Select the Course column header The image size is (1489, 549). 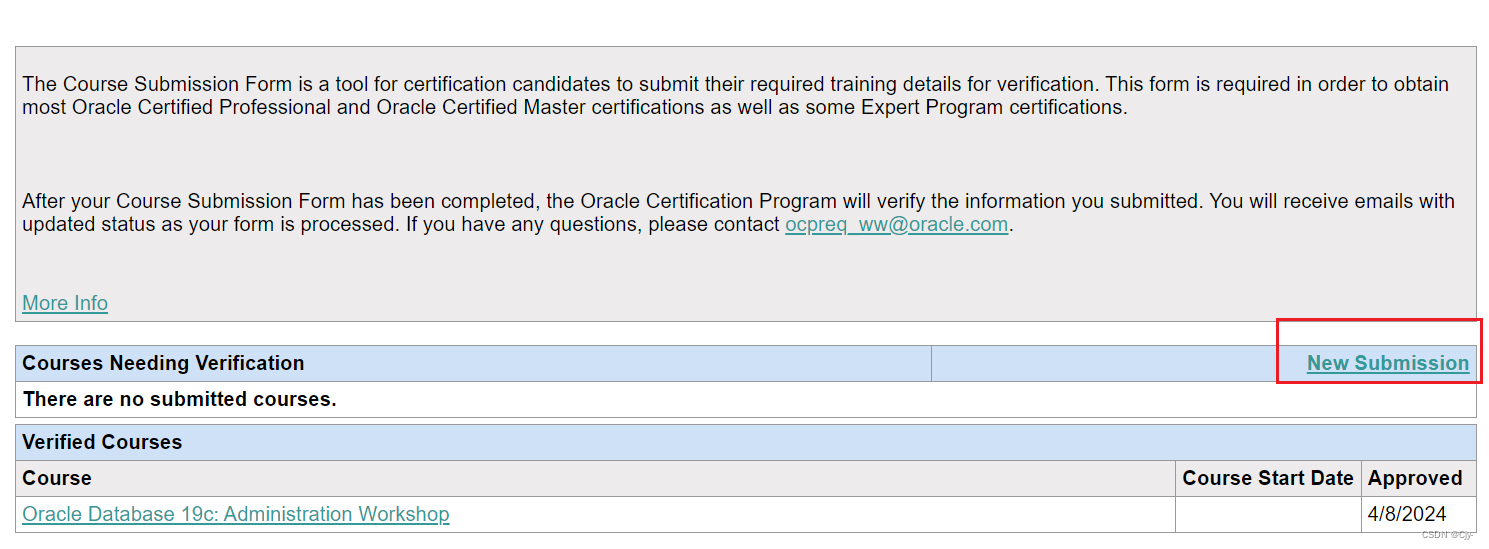pos(57,478)
